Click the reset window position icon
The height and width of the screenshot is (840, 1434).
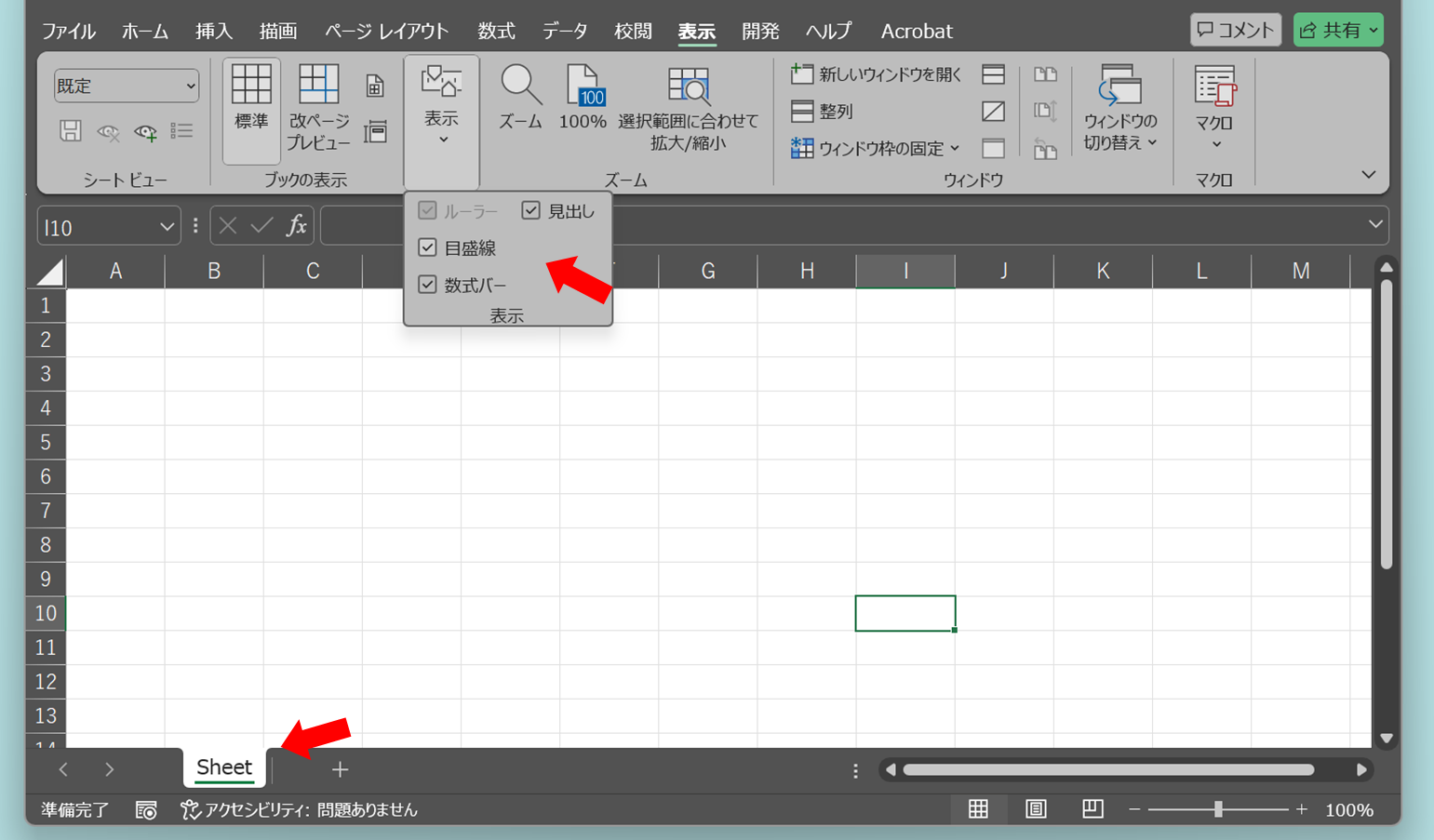pyautogui.click(x=1046, y=149)
